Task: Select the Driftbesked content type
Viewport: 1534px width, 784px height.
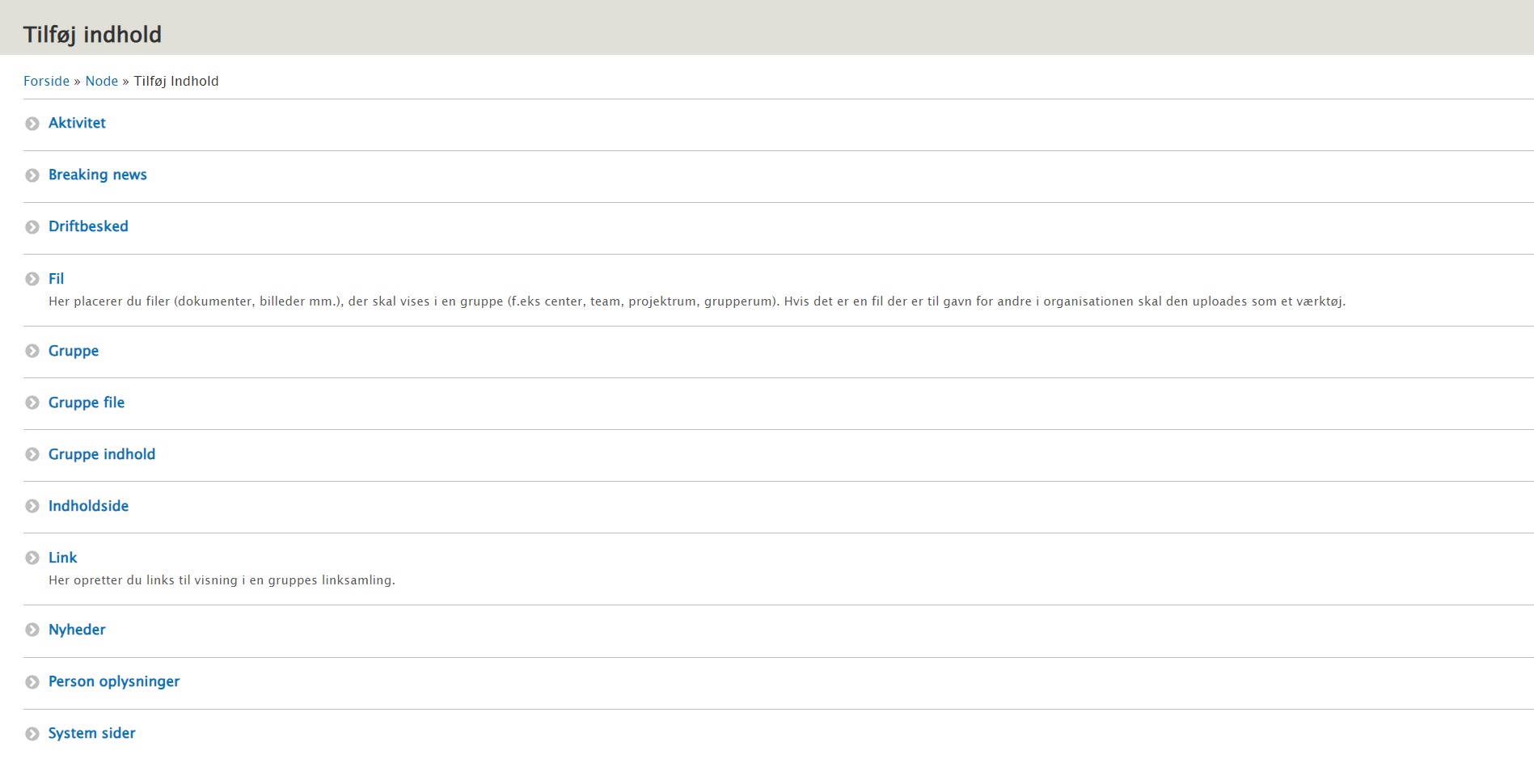Action: pos(88,226)
